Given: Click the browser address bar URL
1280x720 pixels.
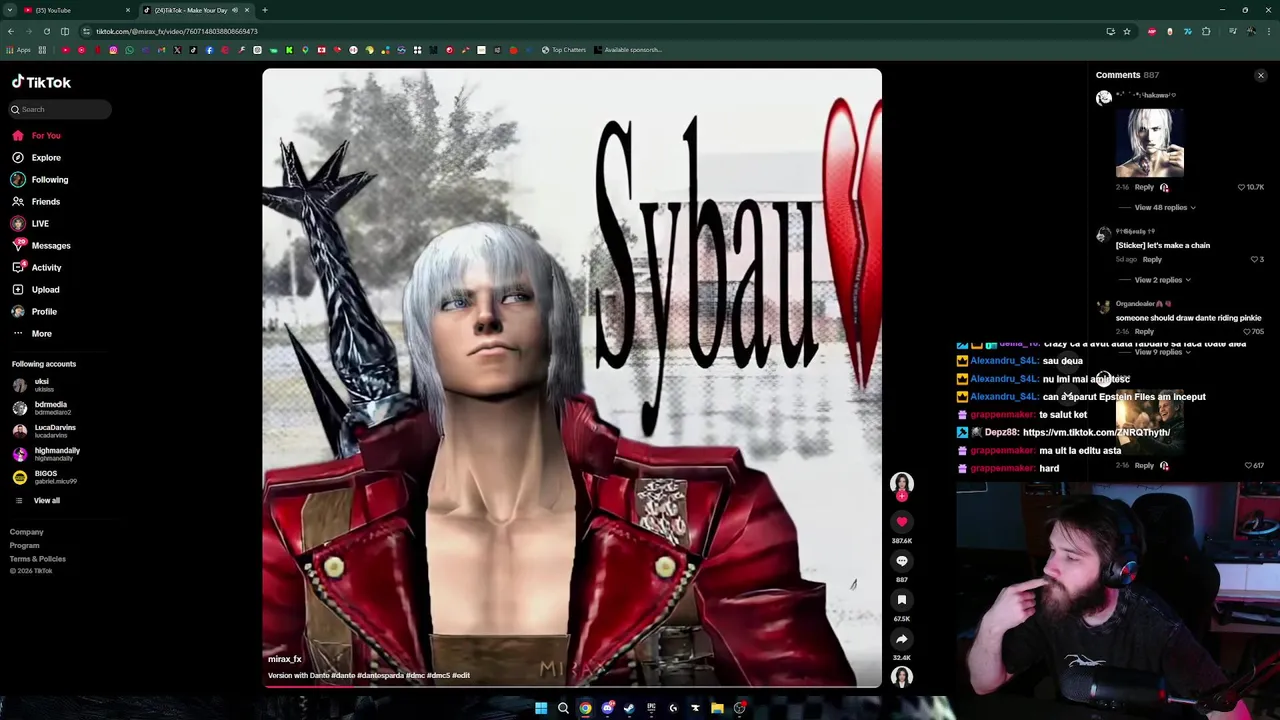Looking at the screenshot, I should pyautogui.click(x=177, y=32).
